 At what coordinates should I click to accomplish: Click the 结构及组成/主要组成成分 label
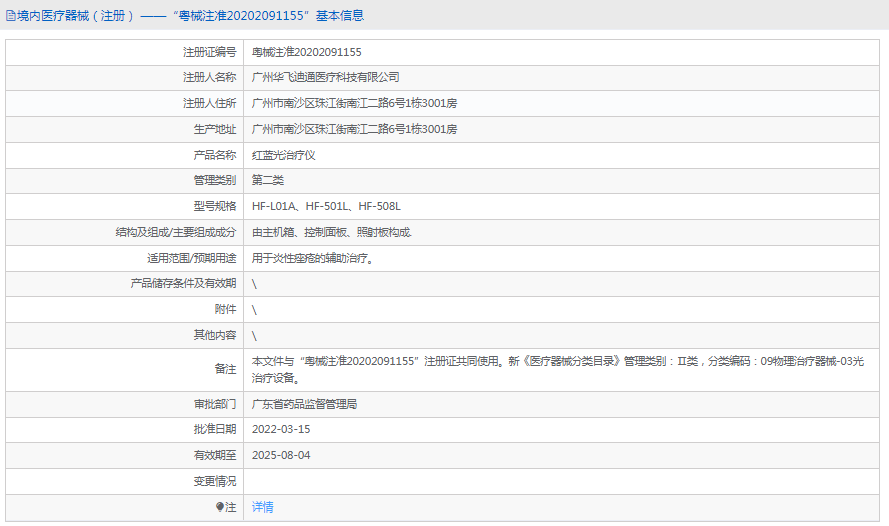[176, 232]
